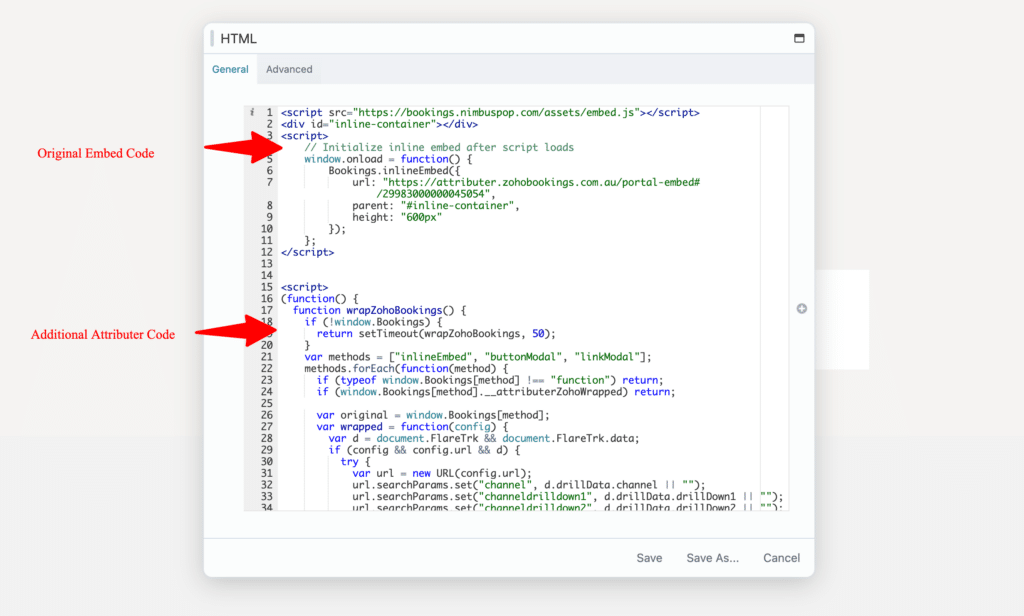1024x616 pixels.
Task: Cancel the HTML module edits
Action: (x=781, y=558)
